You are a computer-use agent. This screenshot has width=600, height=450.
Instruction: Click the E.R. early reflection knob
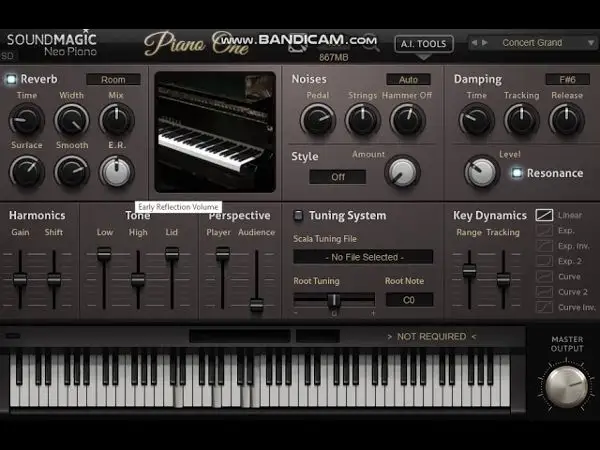[117, 171]
